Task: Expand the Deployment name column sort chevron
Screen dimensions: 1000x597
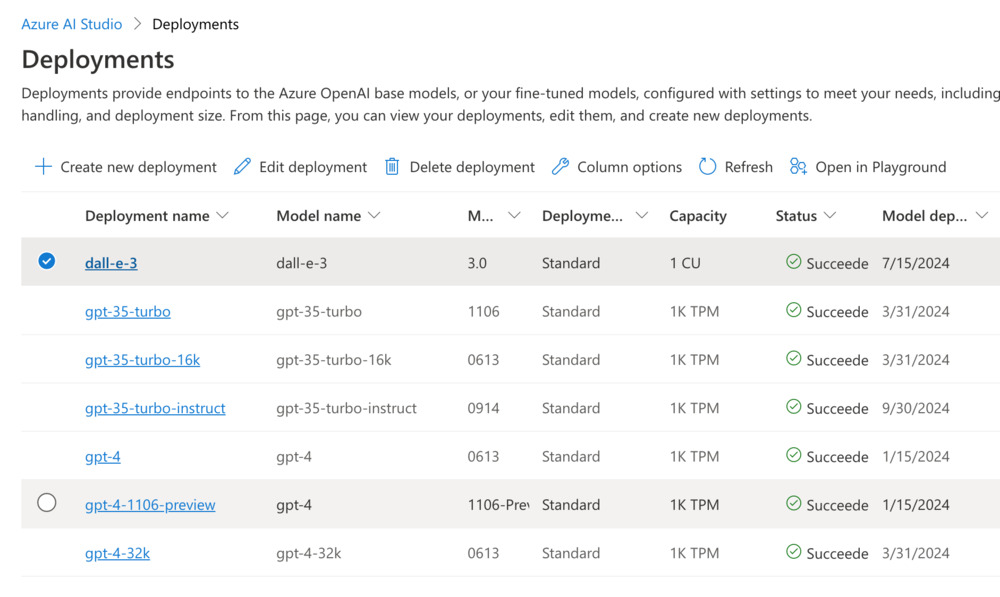Action: coord(222,216)
